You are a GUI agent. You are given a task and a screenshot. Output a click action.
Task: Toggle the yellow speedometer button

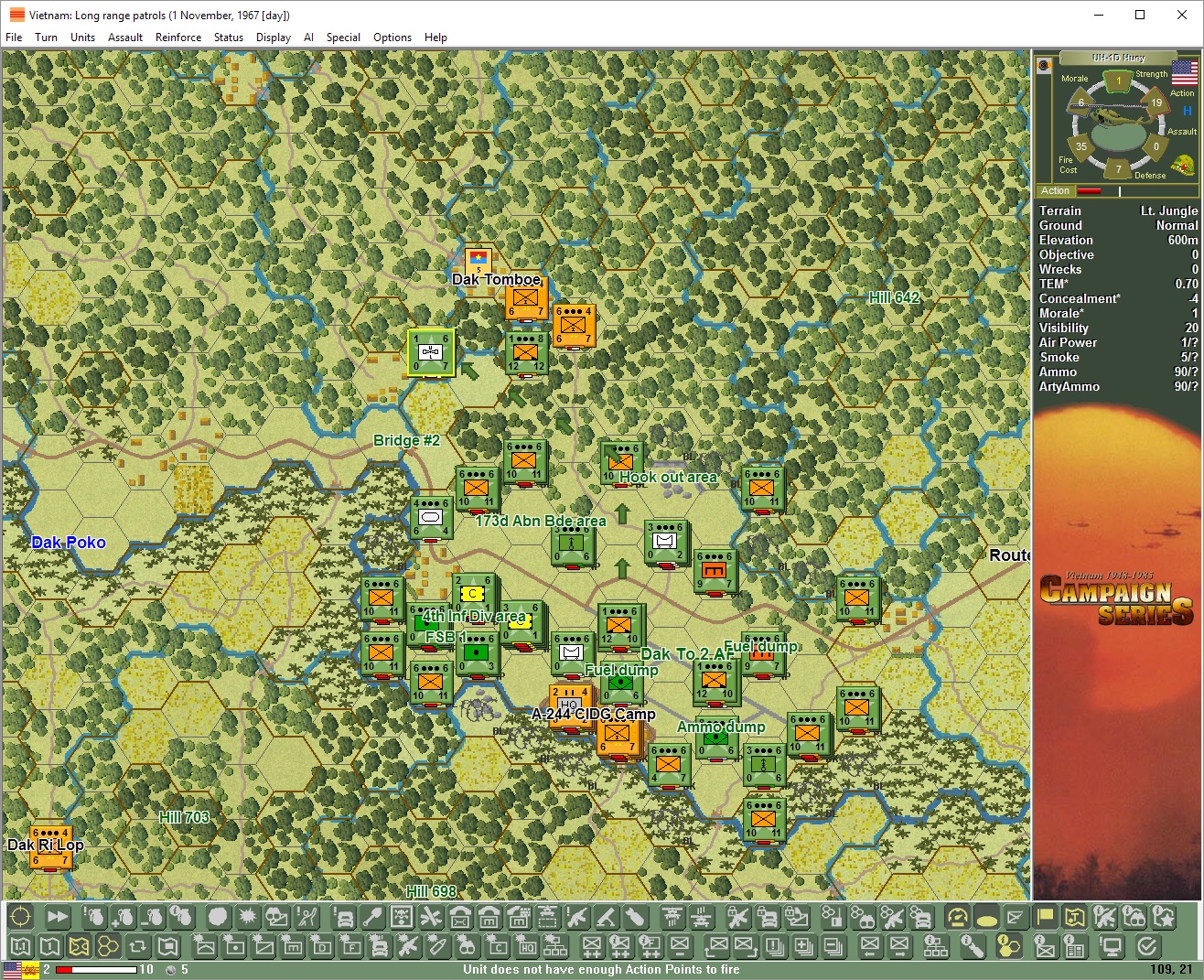click(x=957, y=917)
